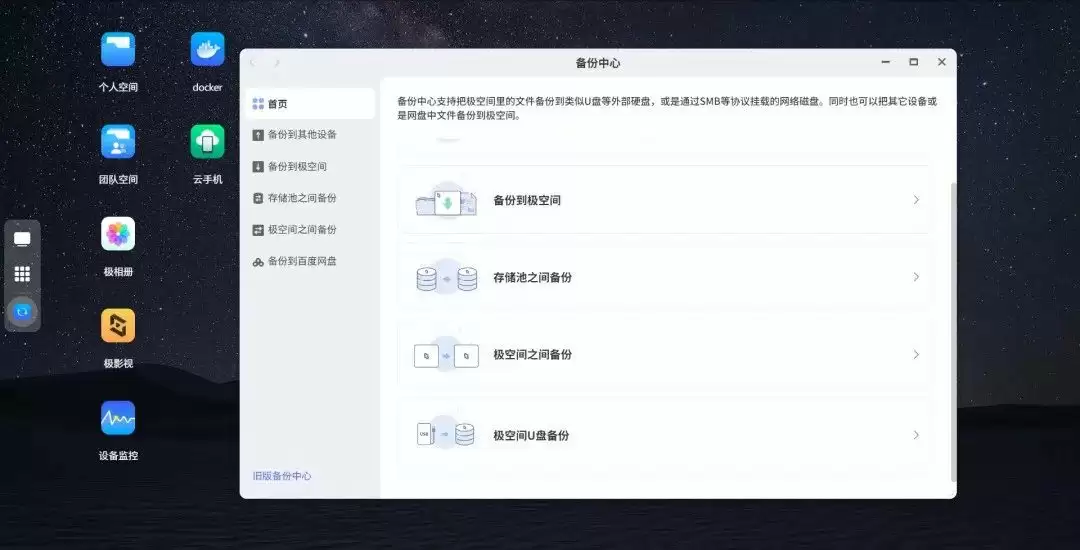Screen dimensions: 1080x550
Task: Click the desktop monitor icon in dock
Action: pos(22,239)
